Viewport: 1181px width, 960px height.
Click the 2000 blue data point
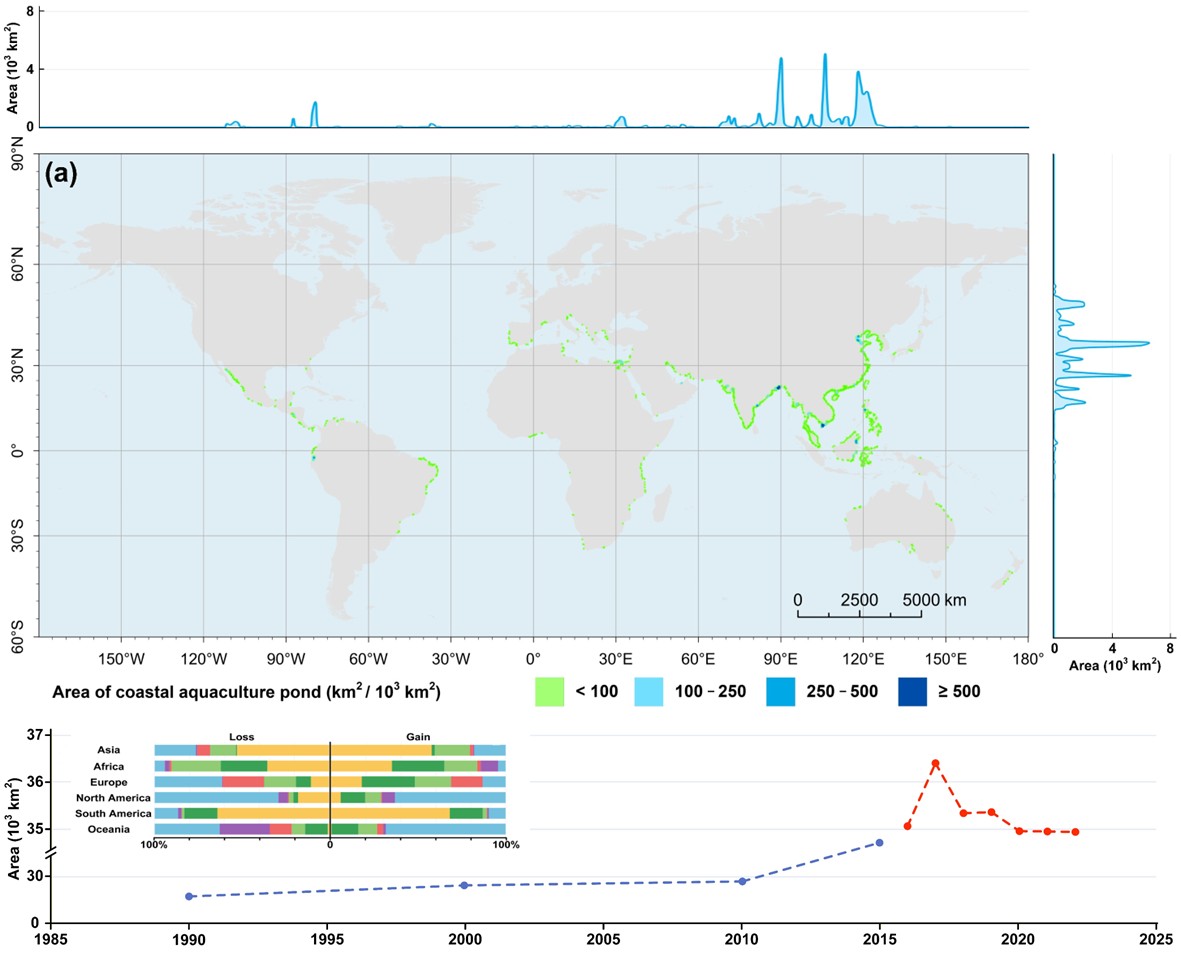pos(465,885)
